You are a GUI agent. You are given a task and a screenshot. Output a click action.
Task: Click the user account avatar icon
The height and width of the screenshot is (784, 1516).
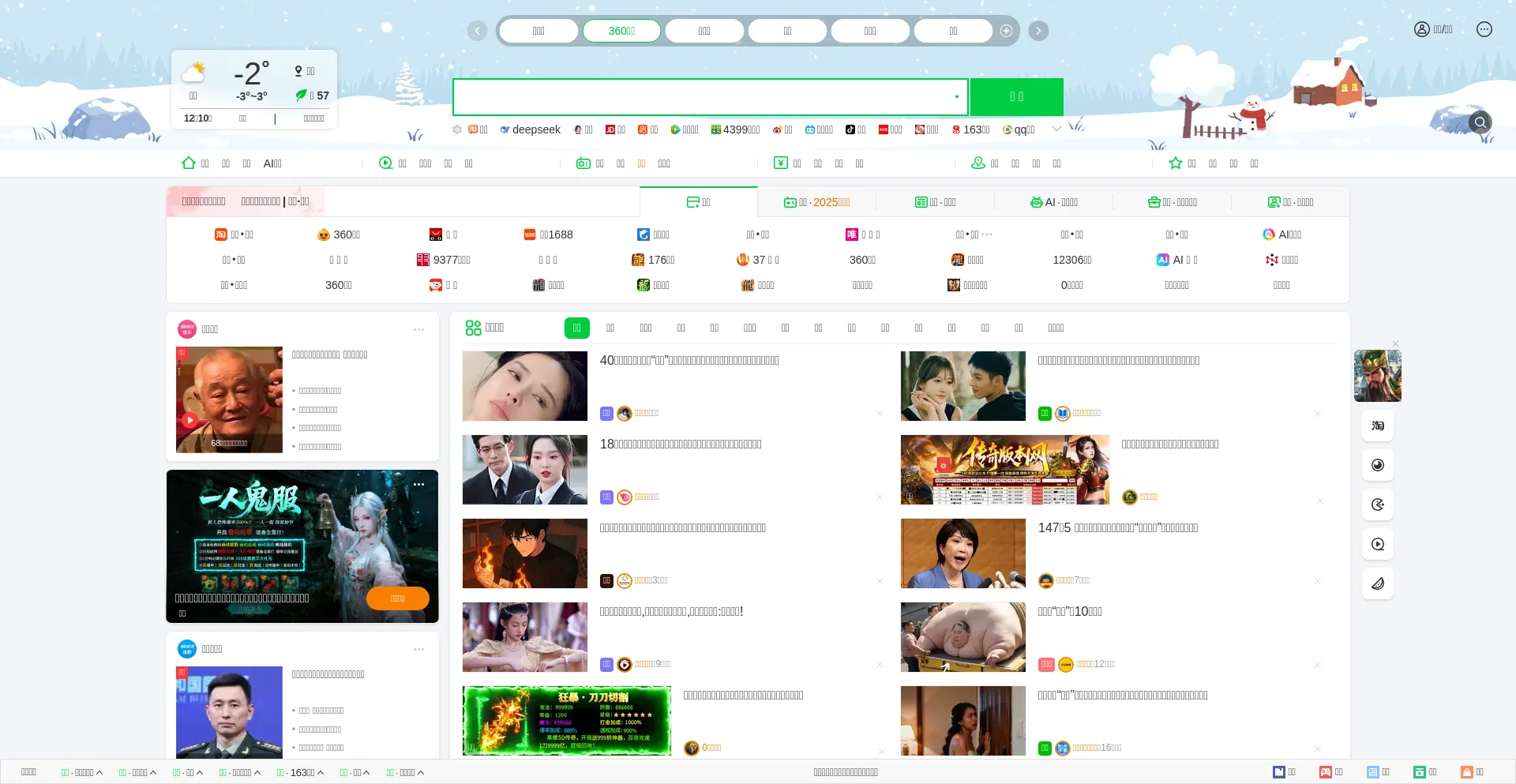coord(1421,29)
